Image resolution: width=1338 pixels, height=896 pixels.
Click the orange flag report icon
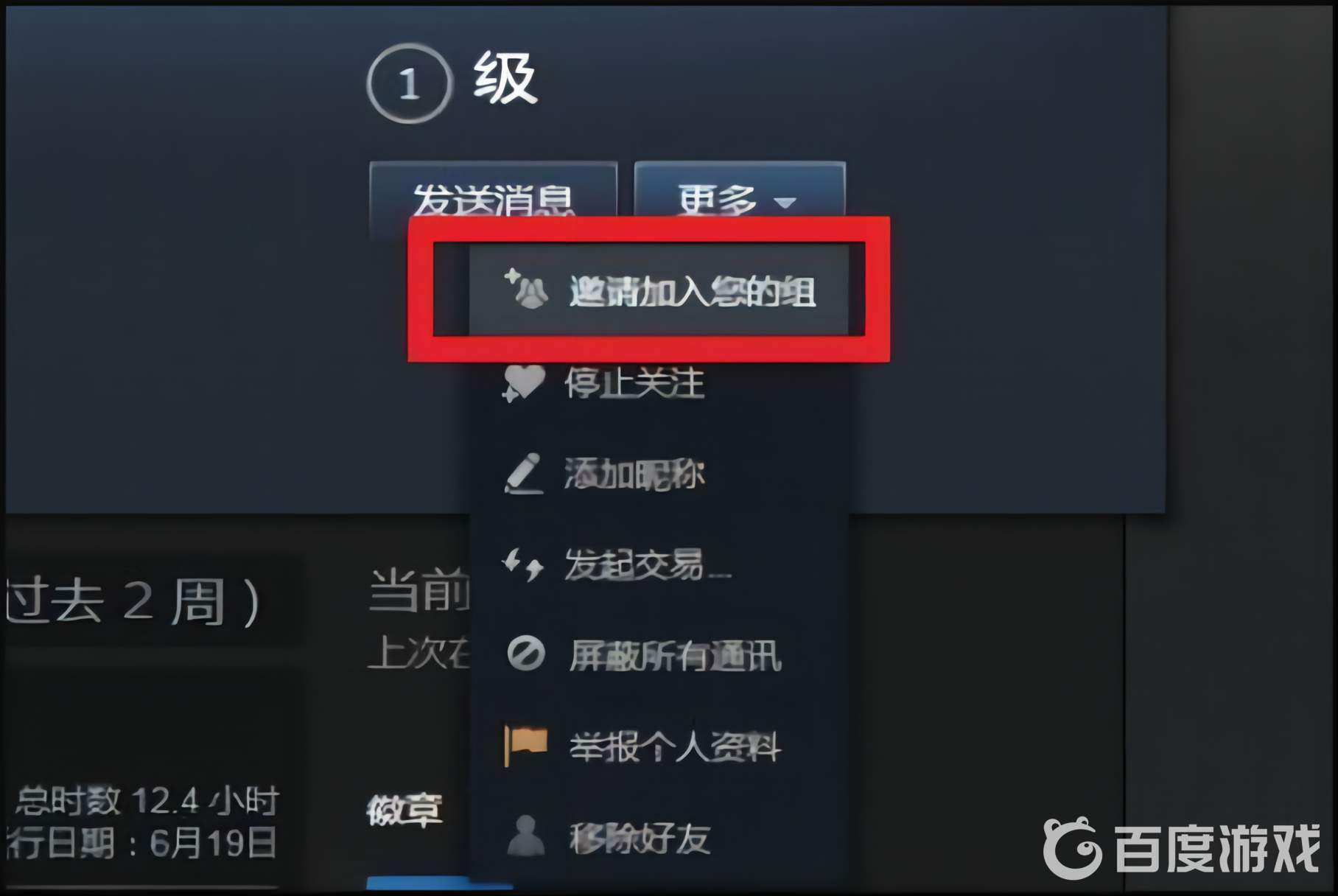[x=525, y=745]
